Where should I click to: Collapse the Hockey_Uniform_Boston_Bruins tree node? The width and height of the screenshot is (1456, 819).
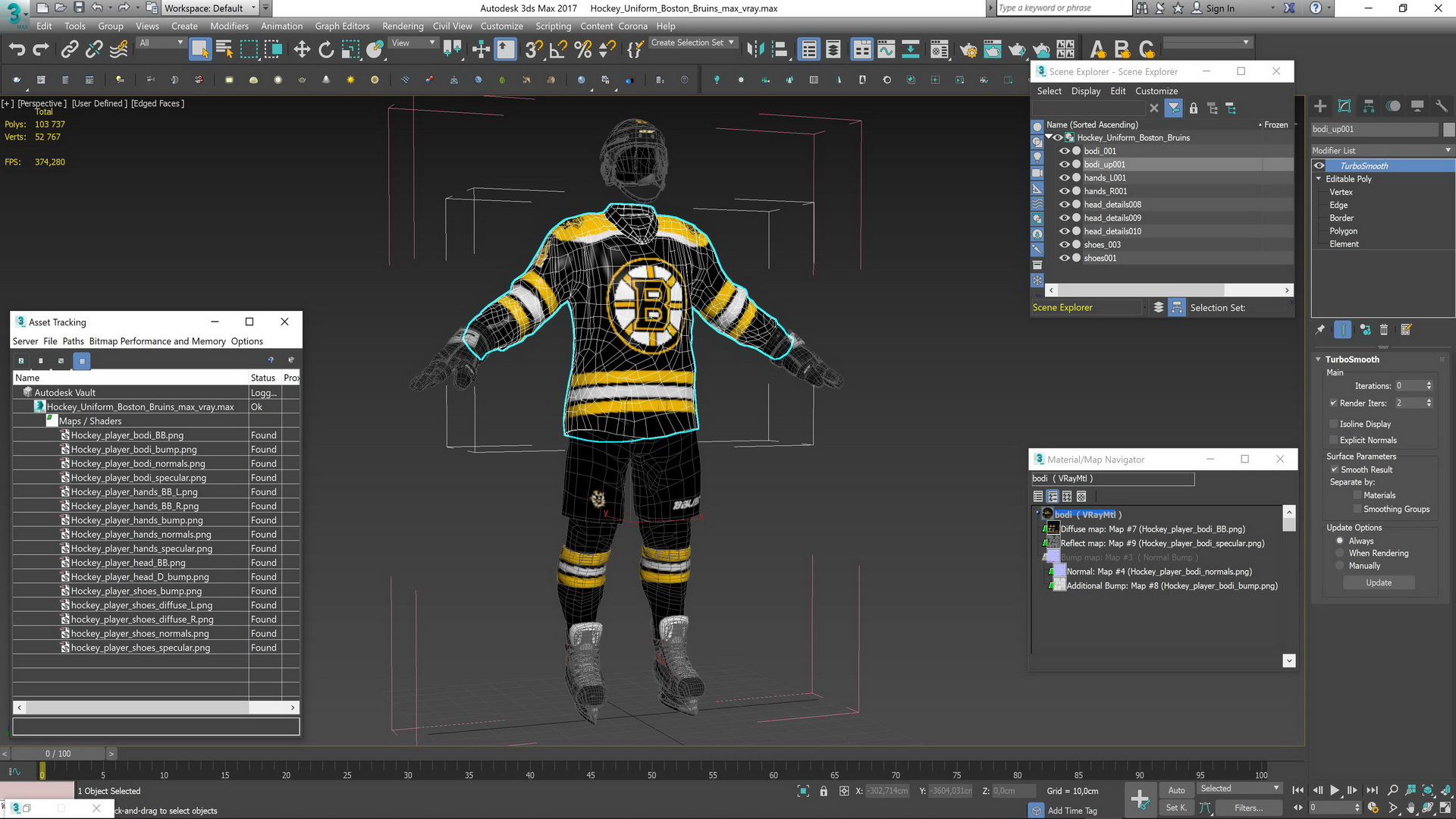click(x=1049, y=137)
